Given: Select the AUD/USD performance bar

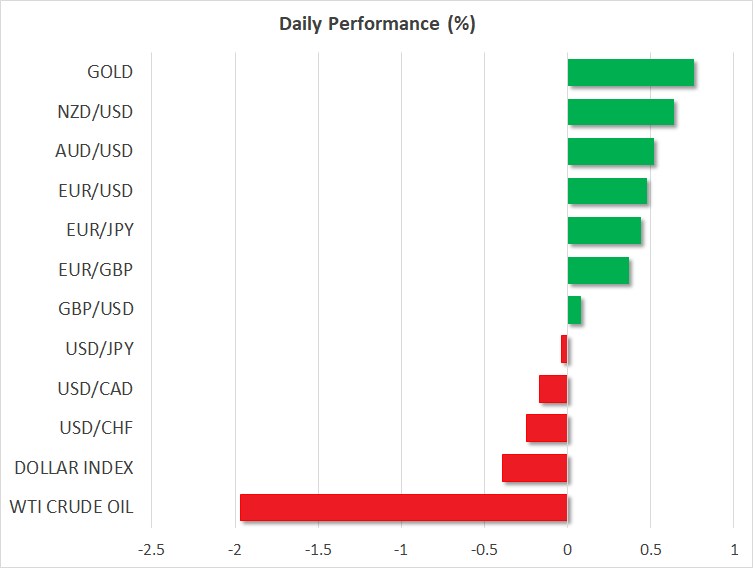Looking at the screenshot, I should point(610,152).
